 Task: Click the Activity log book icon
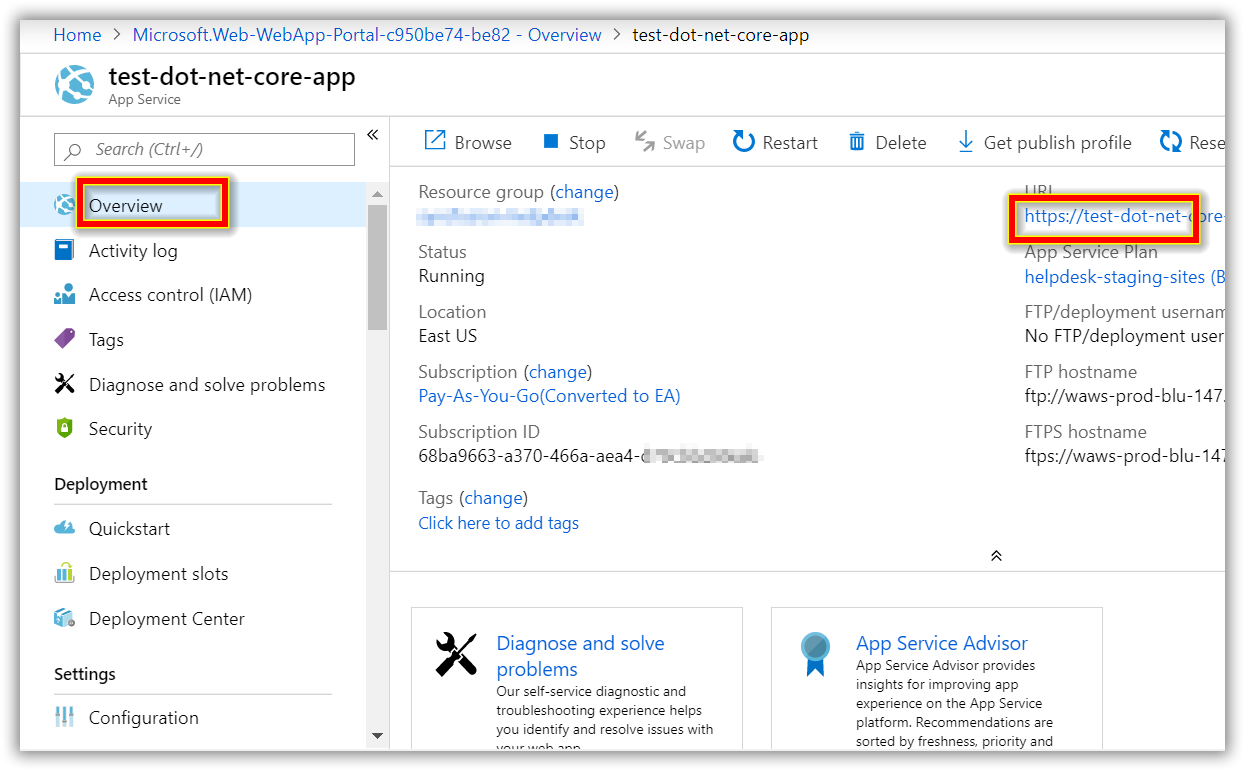tap(64, 250)
